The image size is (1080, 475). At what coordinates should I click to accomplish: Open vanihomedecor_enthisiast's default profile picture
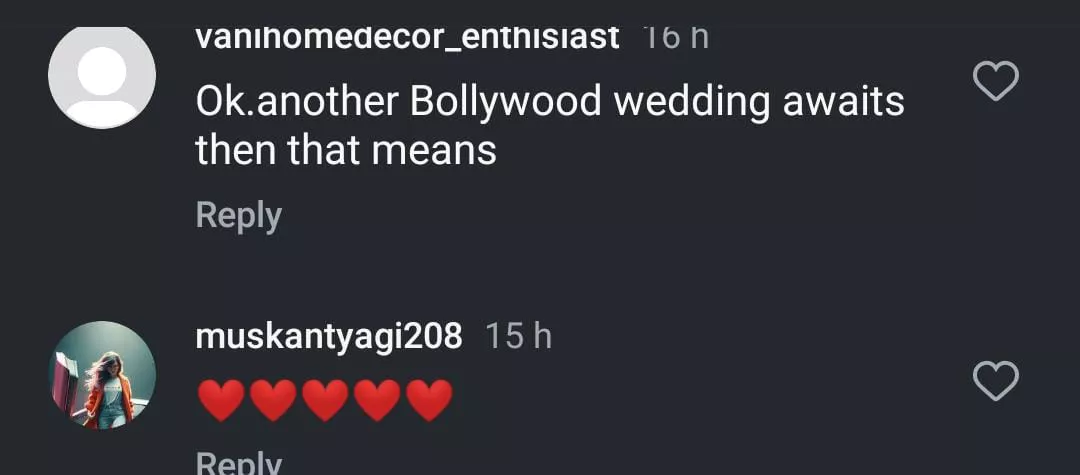click(x=102, y=76)
